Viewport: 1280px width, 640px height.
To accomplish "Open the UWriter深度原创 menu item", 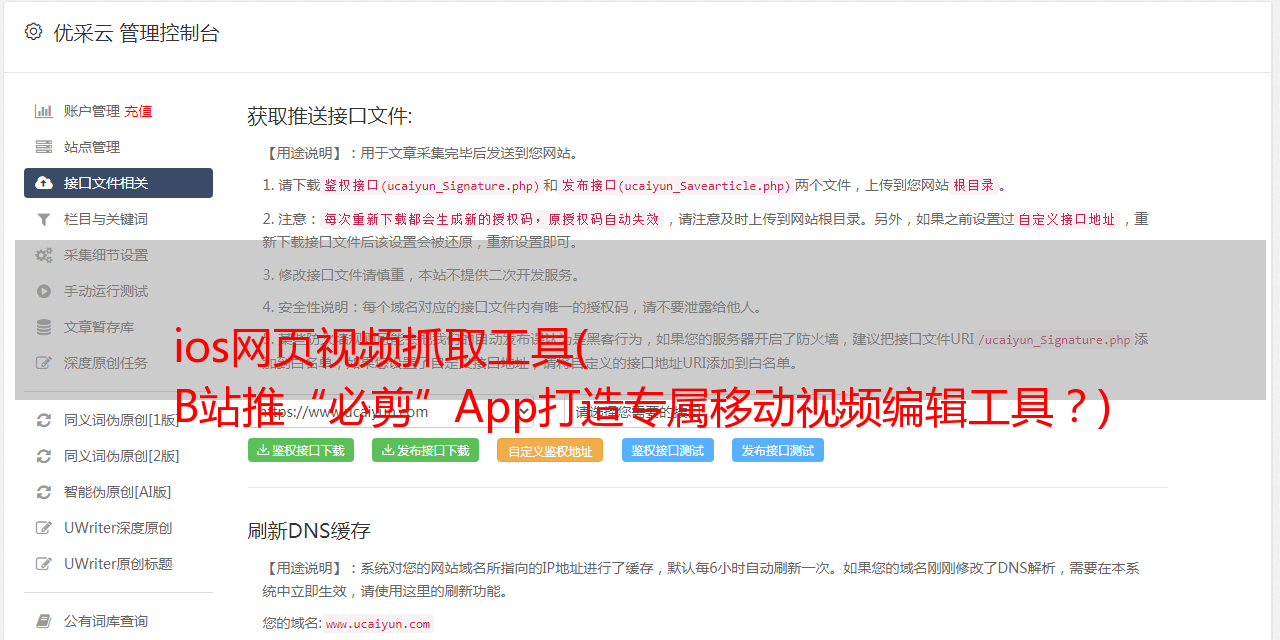I will click(x=118, y=528).
